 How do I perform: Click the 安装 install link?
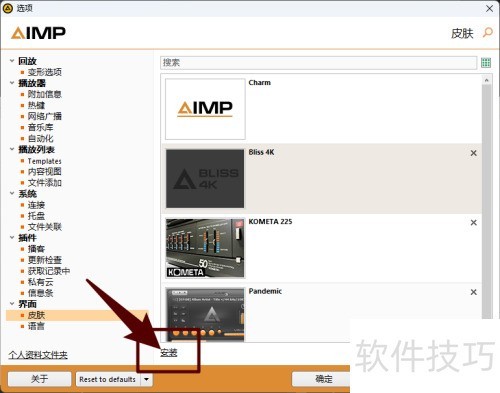click(x=169, y=353)
